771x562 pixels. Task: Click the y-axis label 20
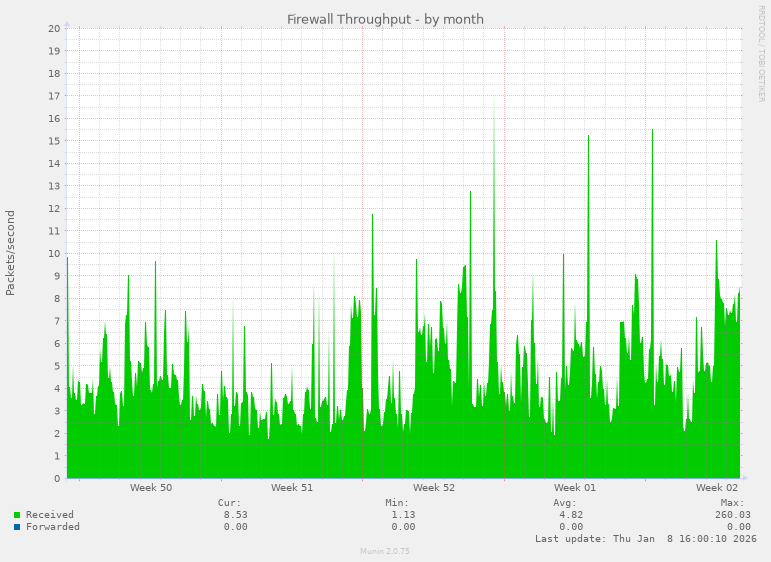coord(54,29)
